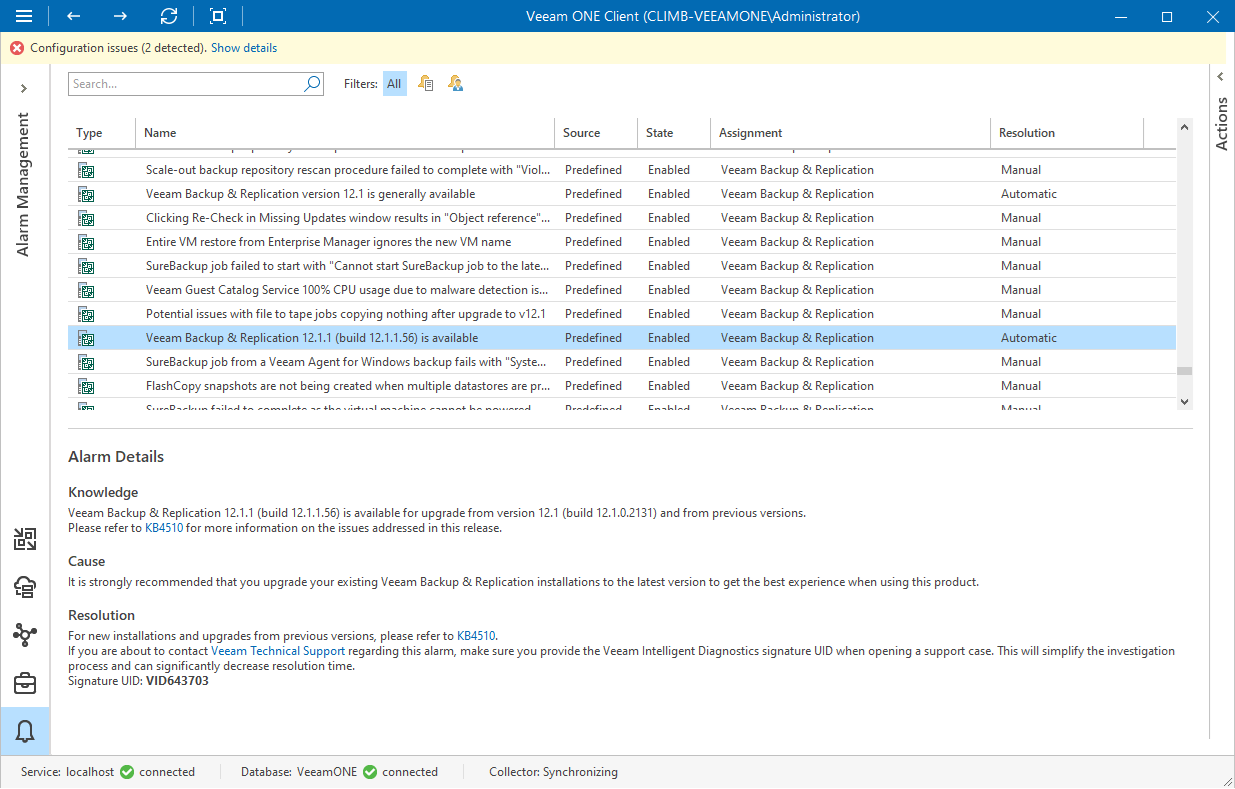Select 'Potential issues with file to tape jobs' alarm name
Viewport: 1235px width, 789px height.
pyautogui.click(x=346, y=314)
